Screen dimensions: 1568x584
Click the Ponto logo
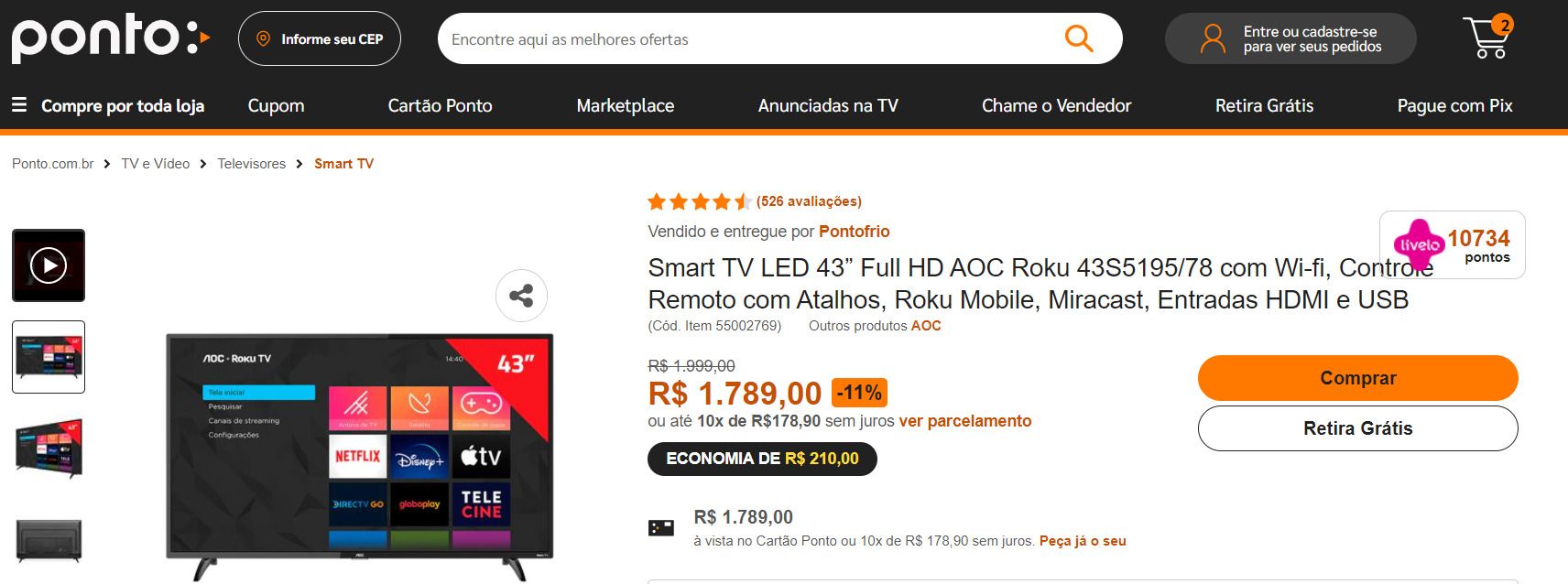[x=111, y=38]
